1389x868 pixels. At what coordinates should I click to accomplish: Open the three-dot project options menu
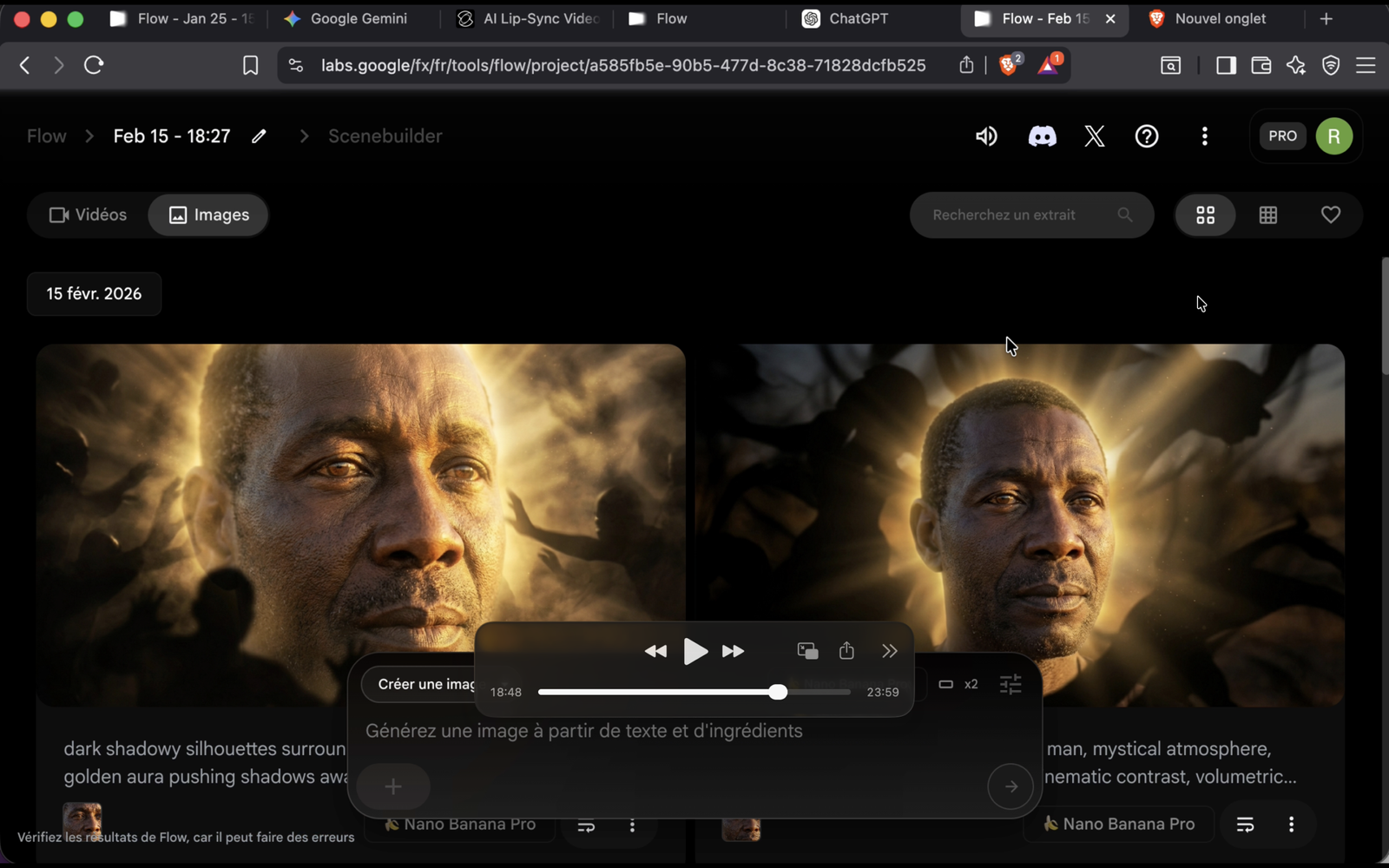pos(1204,136)
